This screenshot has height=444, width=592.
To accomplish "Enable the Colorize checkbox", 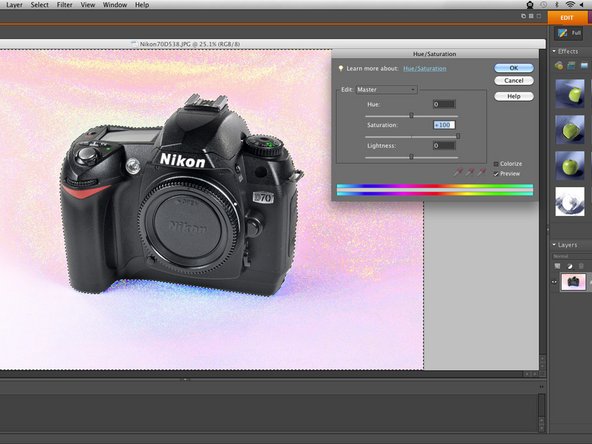I will click(496, 164).
